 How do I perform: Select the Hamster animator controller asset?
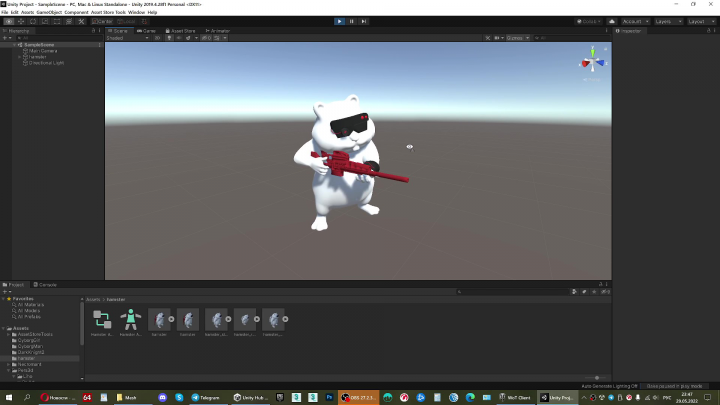pos(102,323)
